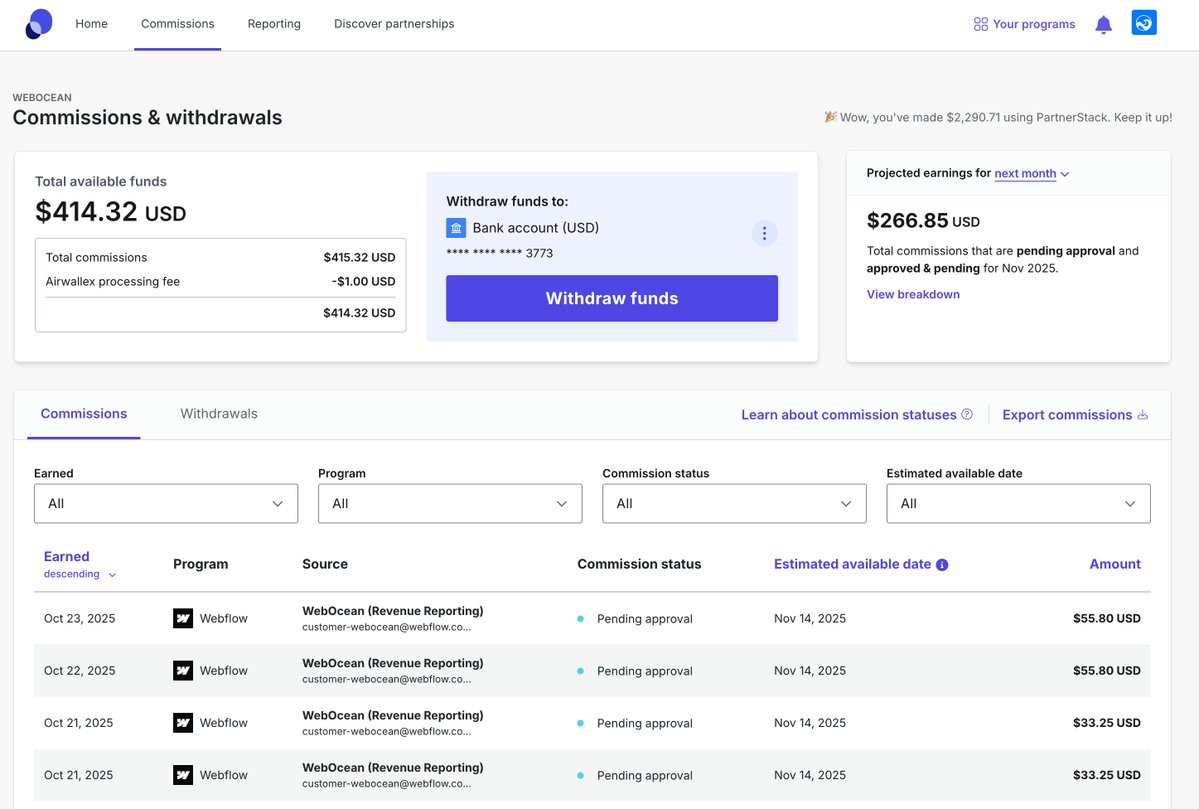1199x809 pixels.
Task: Click the PartnerStack logo
Action: tap(39, 24)
